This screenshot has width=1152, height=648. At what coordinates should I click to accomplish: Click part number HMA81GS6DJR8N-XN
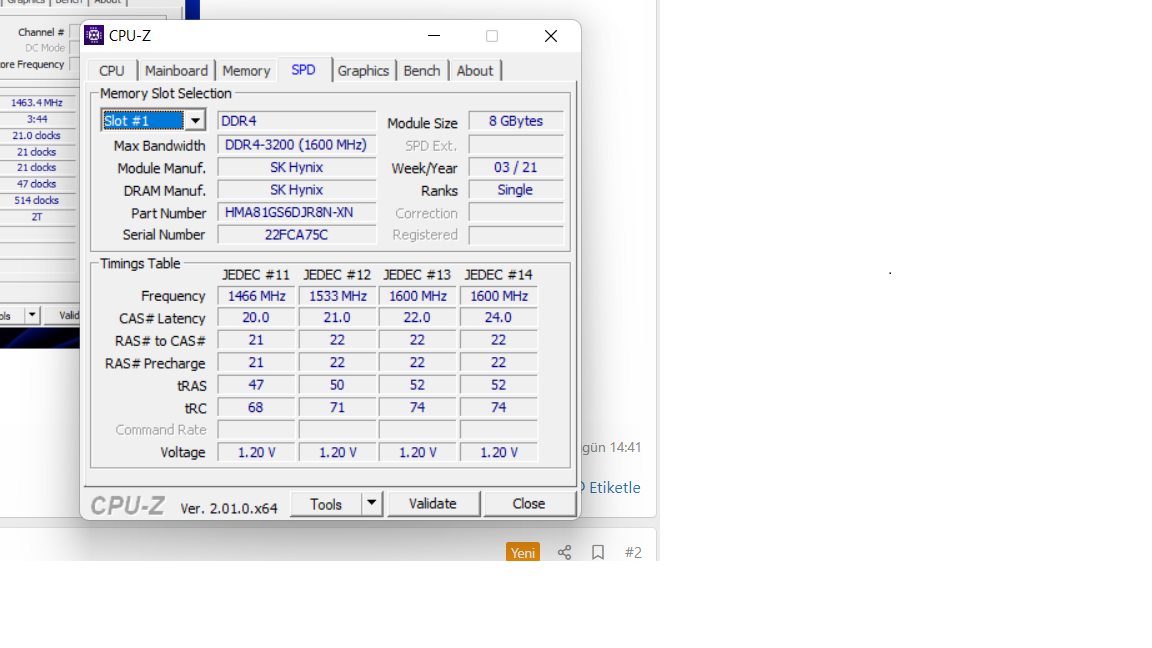tap(297, 212)
